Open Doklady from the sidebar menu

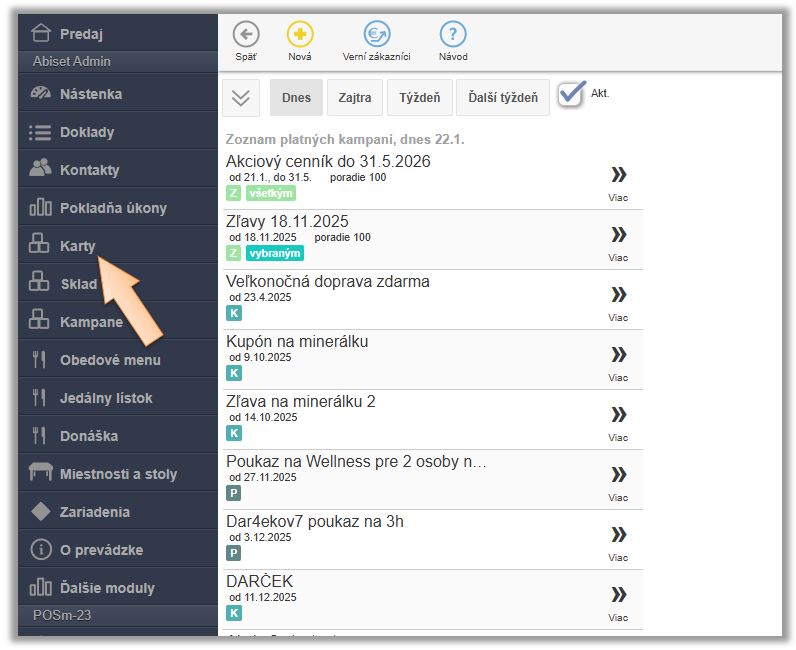87,132
